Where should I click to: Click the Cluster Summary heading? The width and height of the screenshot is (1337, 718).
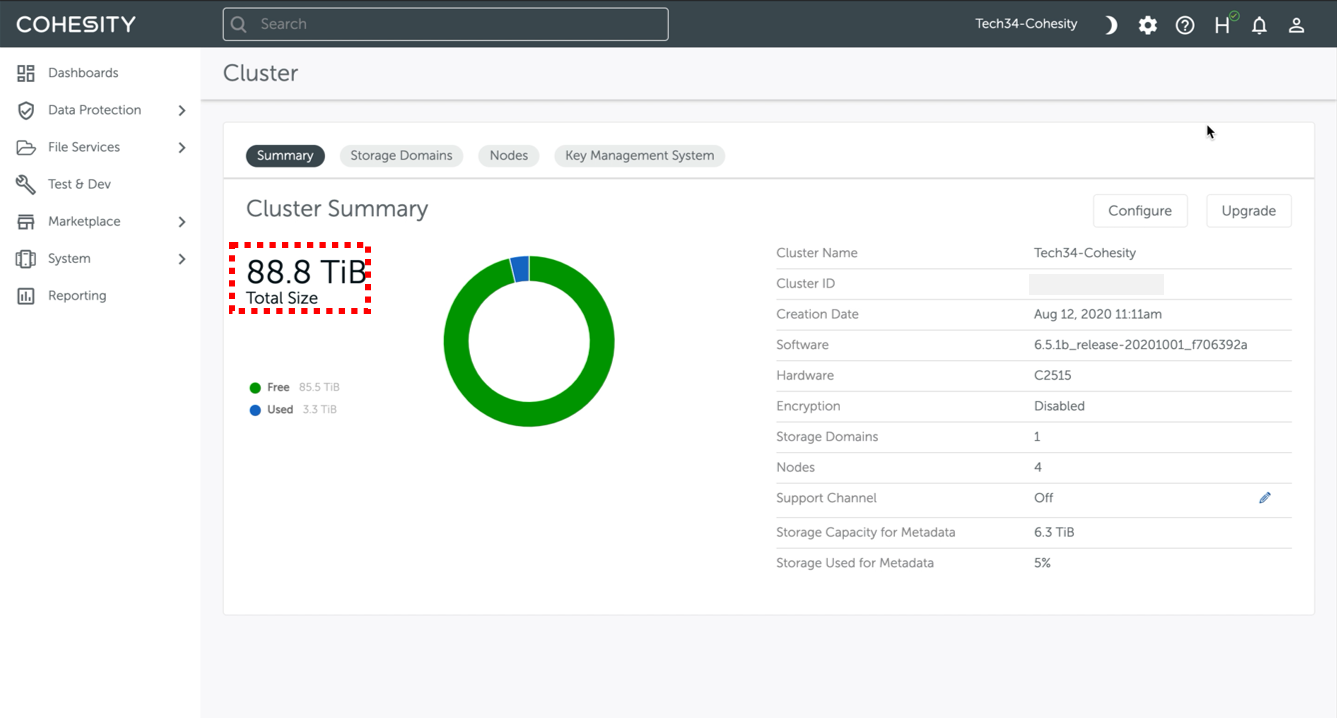(x=337, y=209)
